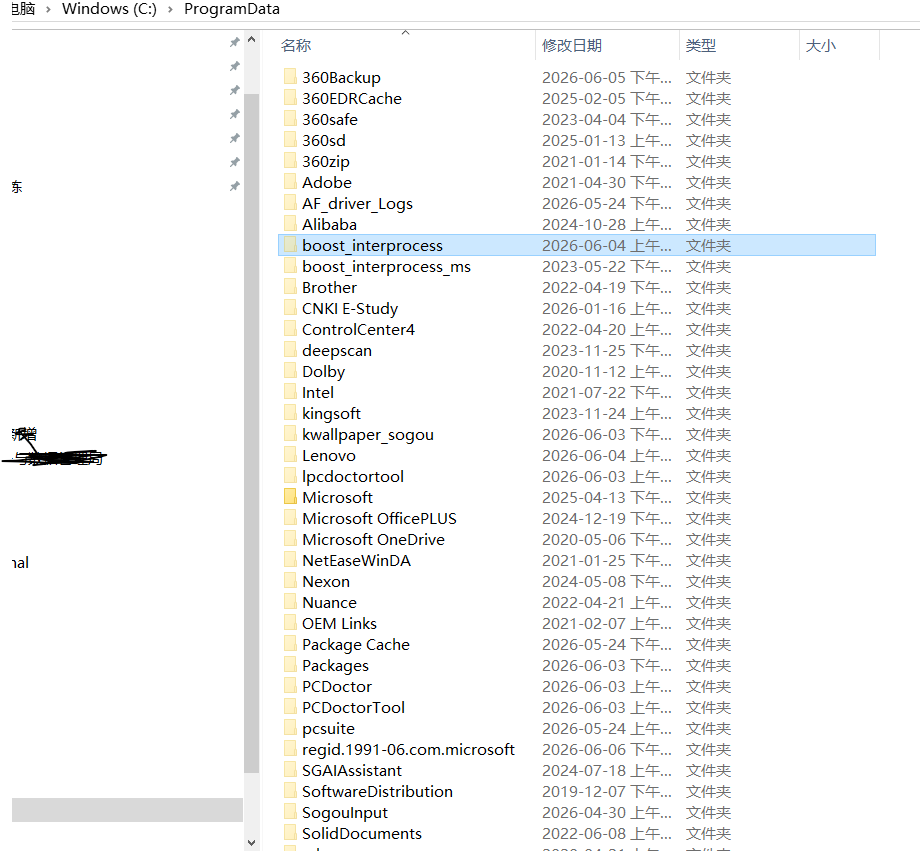The height and width of the screenshot is (853, 920).
Task: Select the lpcdoctortool folder name
Action: pyautogui.click(x=353, y=476)
